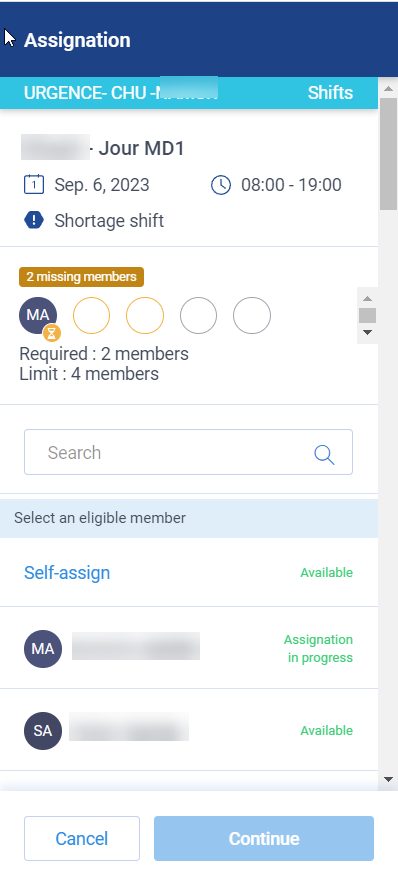Click the hourglass pending badge on MA avatar

tap(51, 333)
